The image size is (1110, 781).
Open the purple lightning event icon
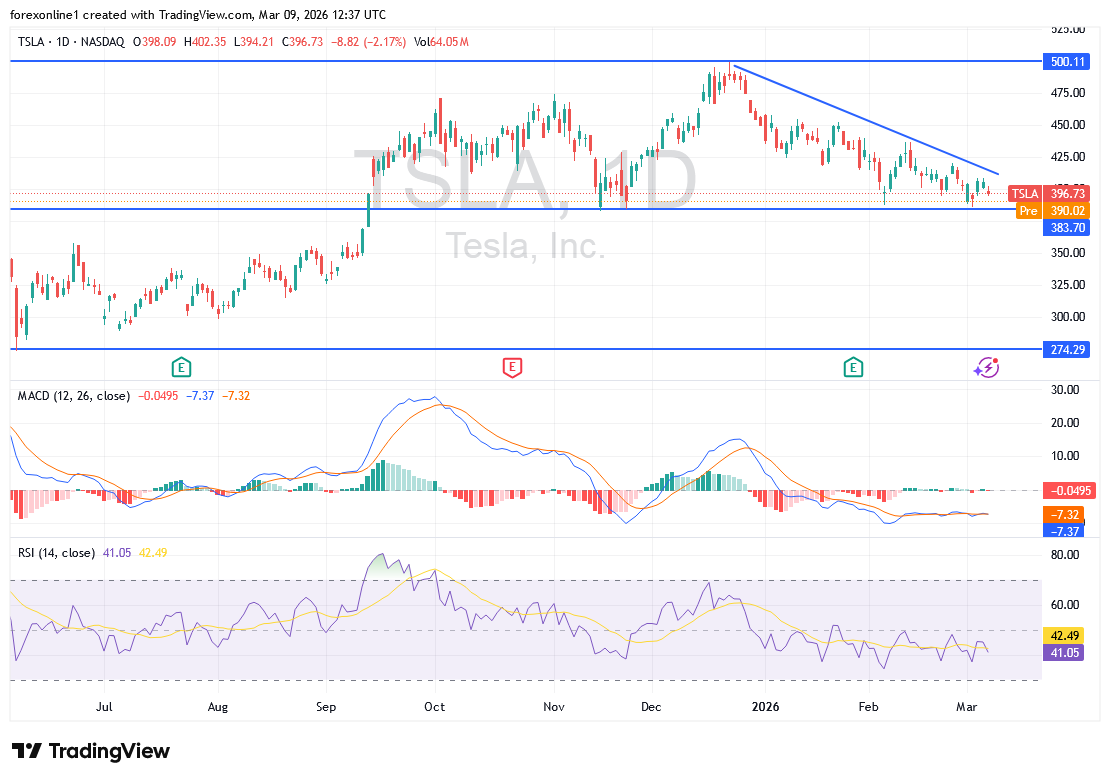(986, 367)
